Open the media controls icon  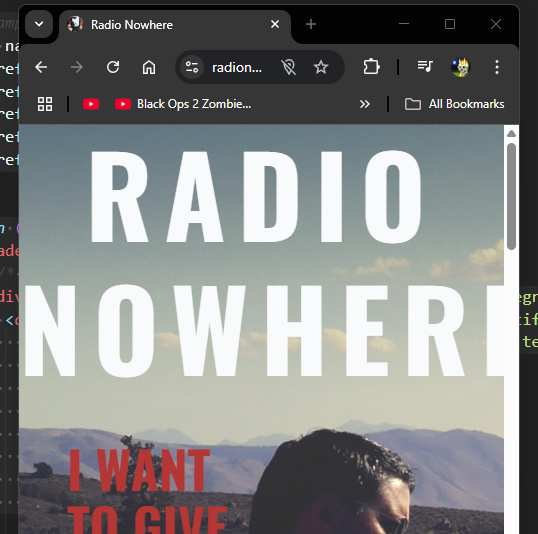[425, 66]
